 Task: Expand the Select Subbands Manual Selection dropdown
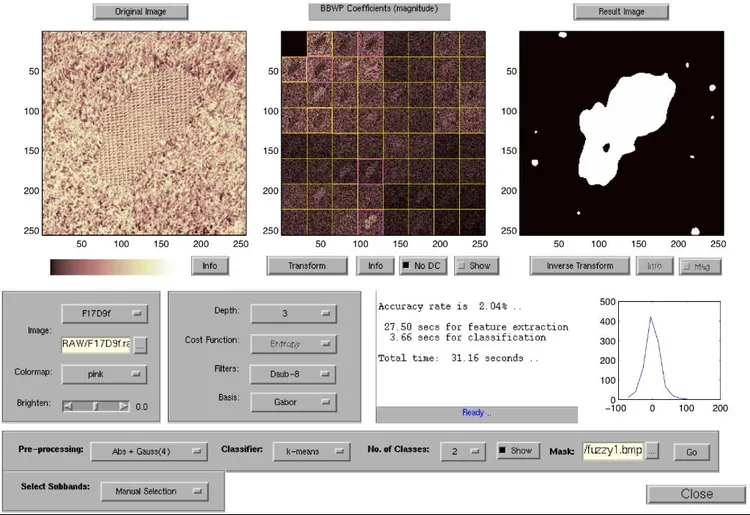tap(154, 491)
